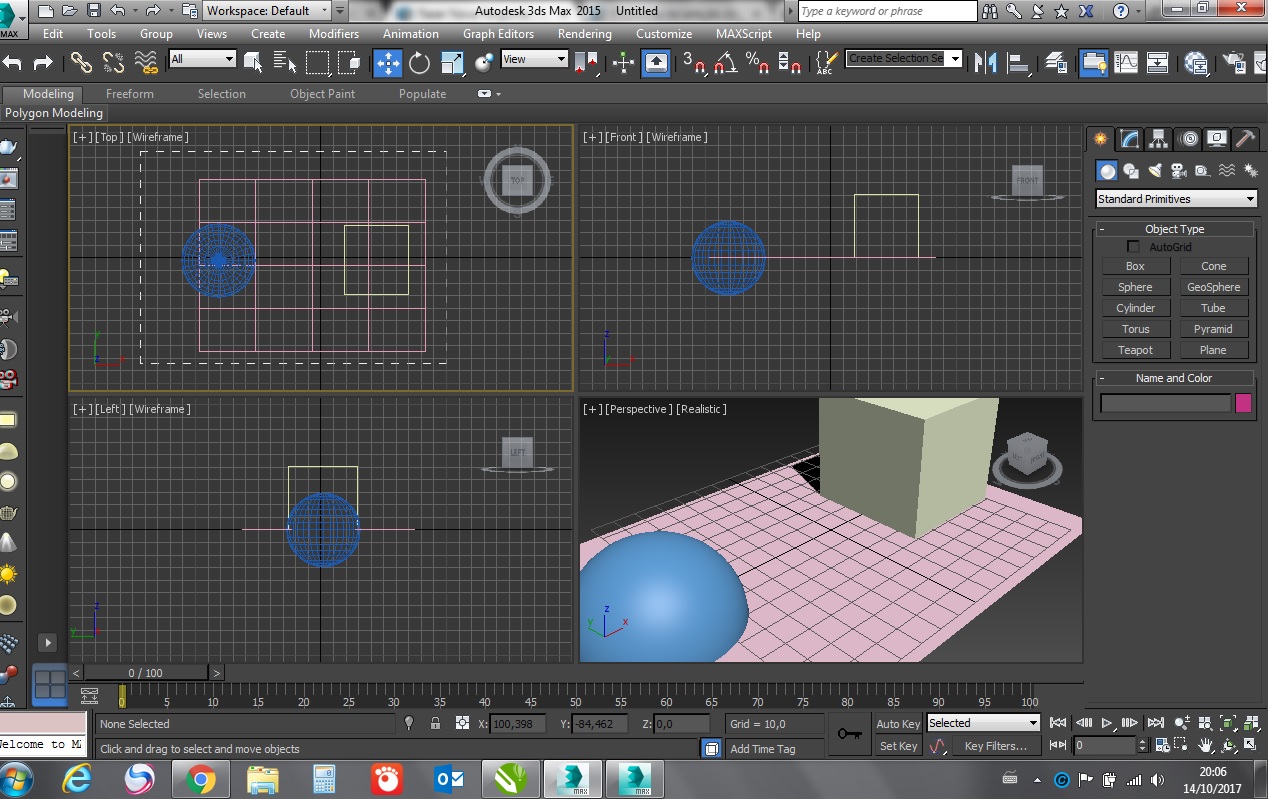Toggle Auto Key animation mode
The image size is (1280, 800).
coord(897,724)
